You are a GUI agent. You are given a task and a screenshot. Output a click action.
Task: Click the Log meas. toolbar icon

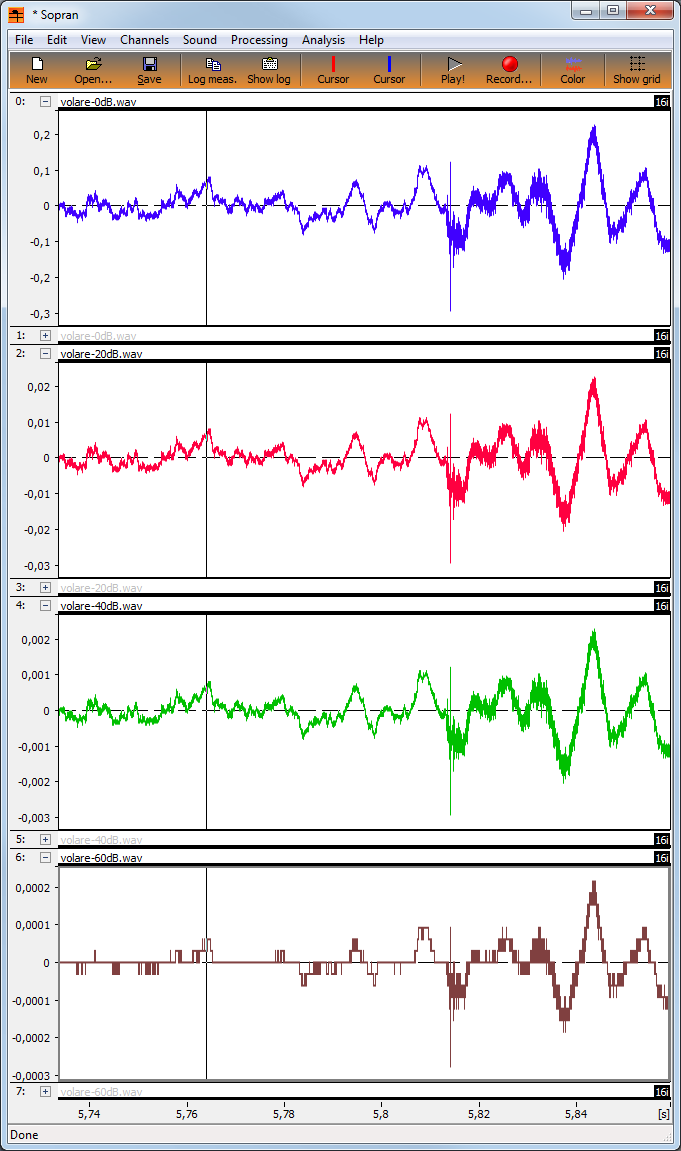tap(212, 69)
